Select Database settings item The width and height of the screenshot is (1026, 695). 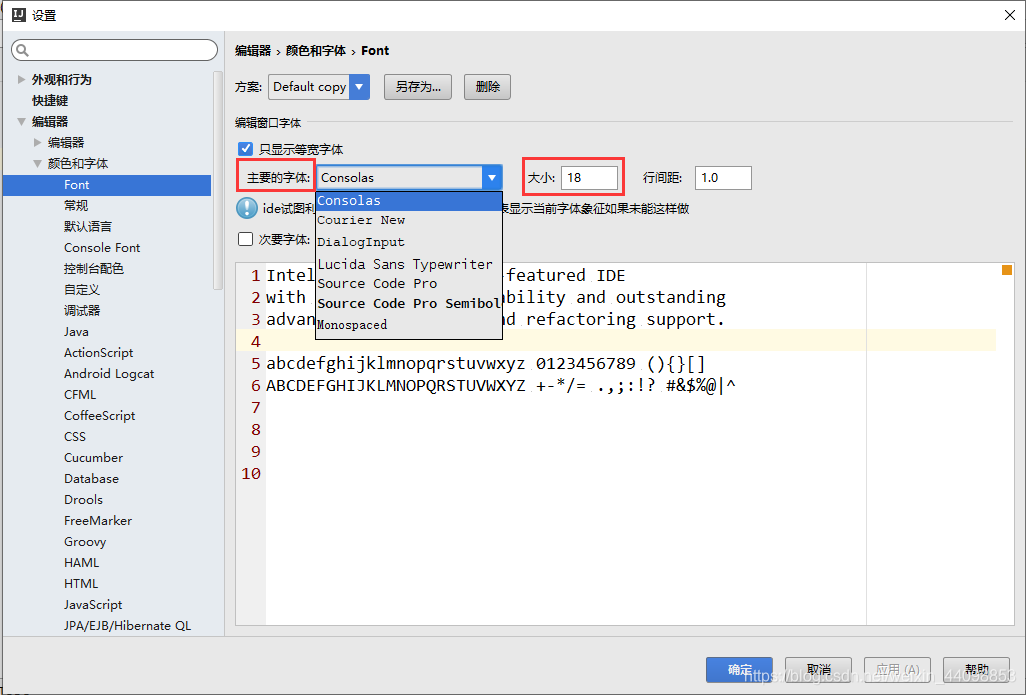(x=91, y=478)
